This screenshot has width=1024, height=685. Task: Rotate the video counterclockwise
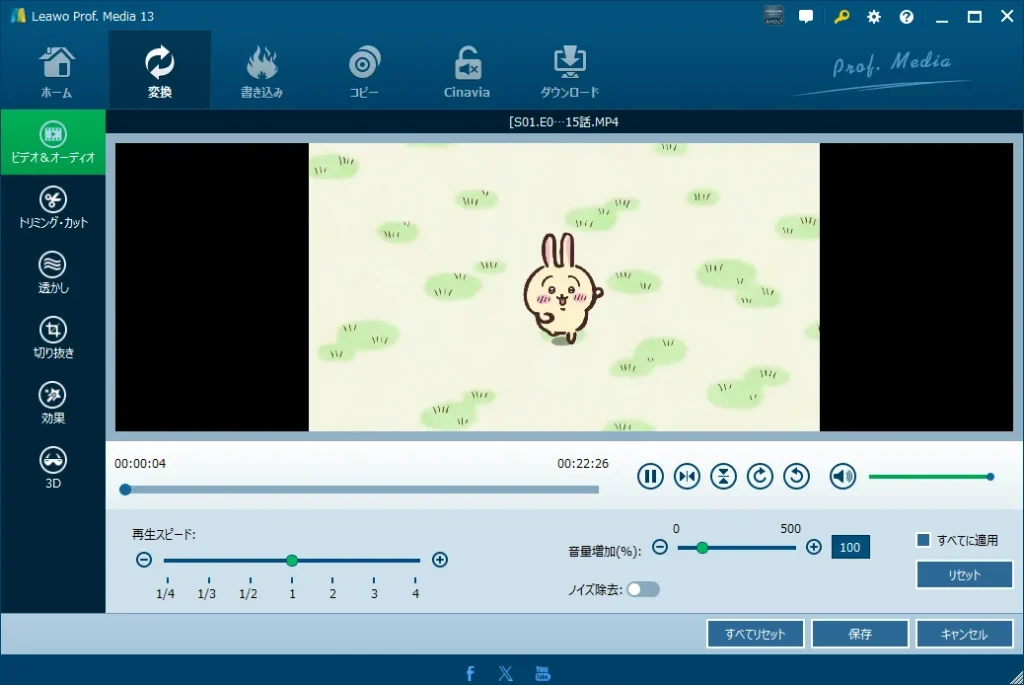[796, 476]
